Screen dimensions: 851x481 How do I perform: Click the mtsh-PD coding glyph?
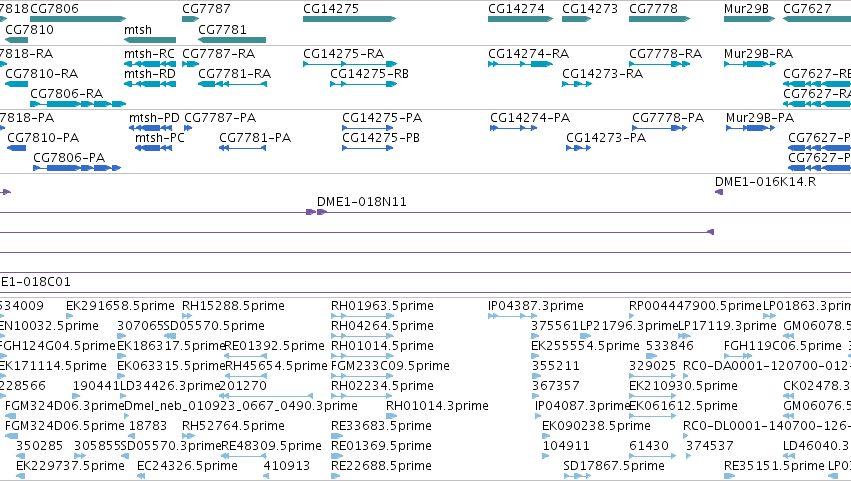[x=151, y=128]
